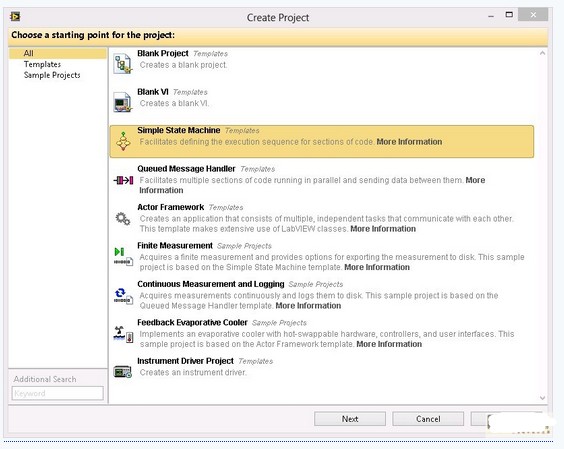Click the Simple State Machine icon
The height and width of the screenshot is (449, 564).
[x=123, y=141]
